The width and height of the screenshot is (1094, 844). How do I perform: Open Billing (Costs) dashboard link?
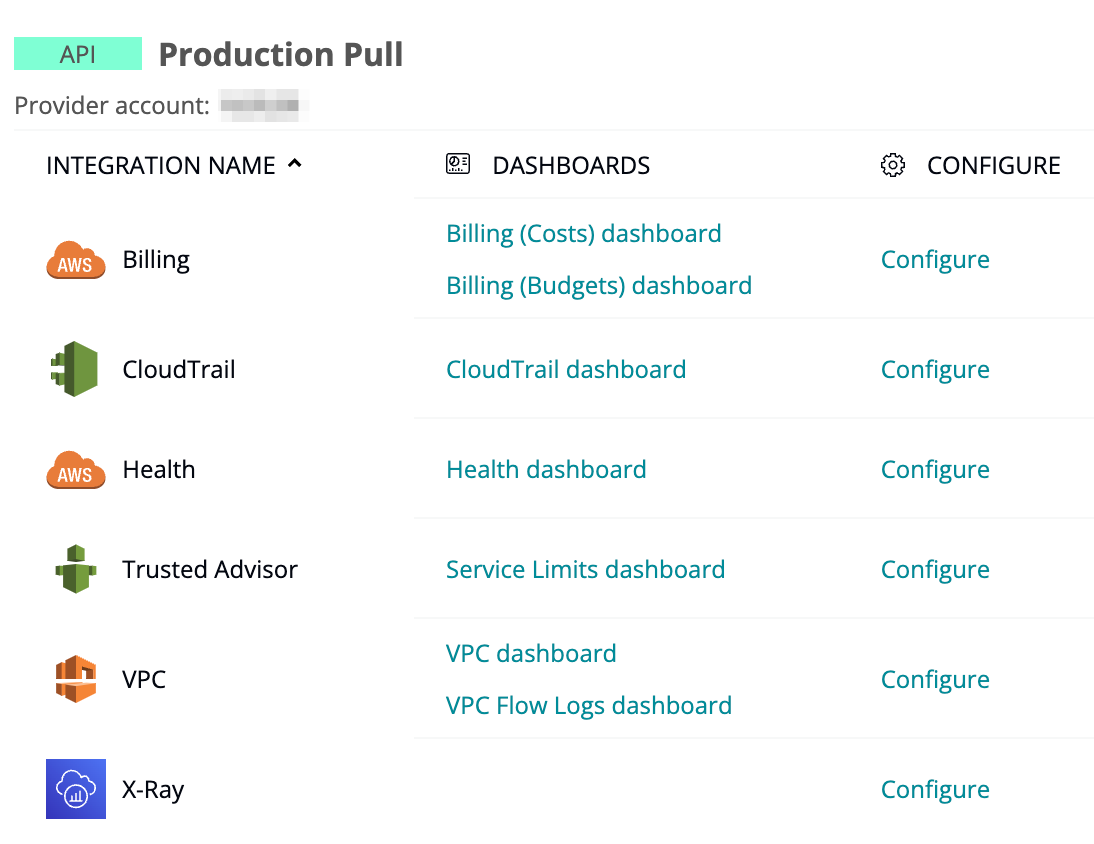[583, 234]
